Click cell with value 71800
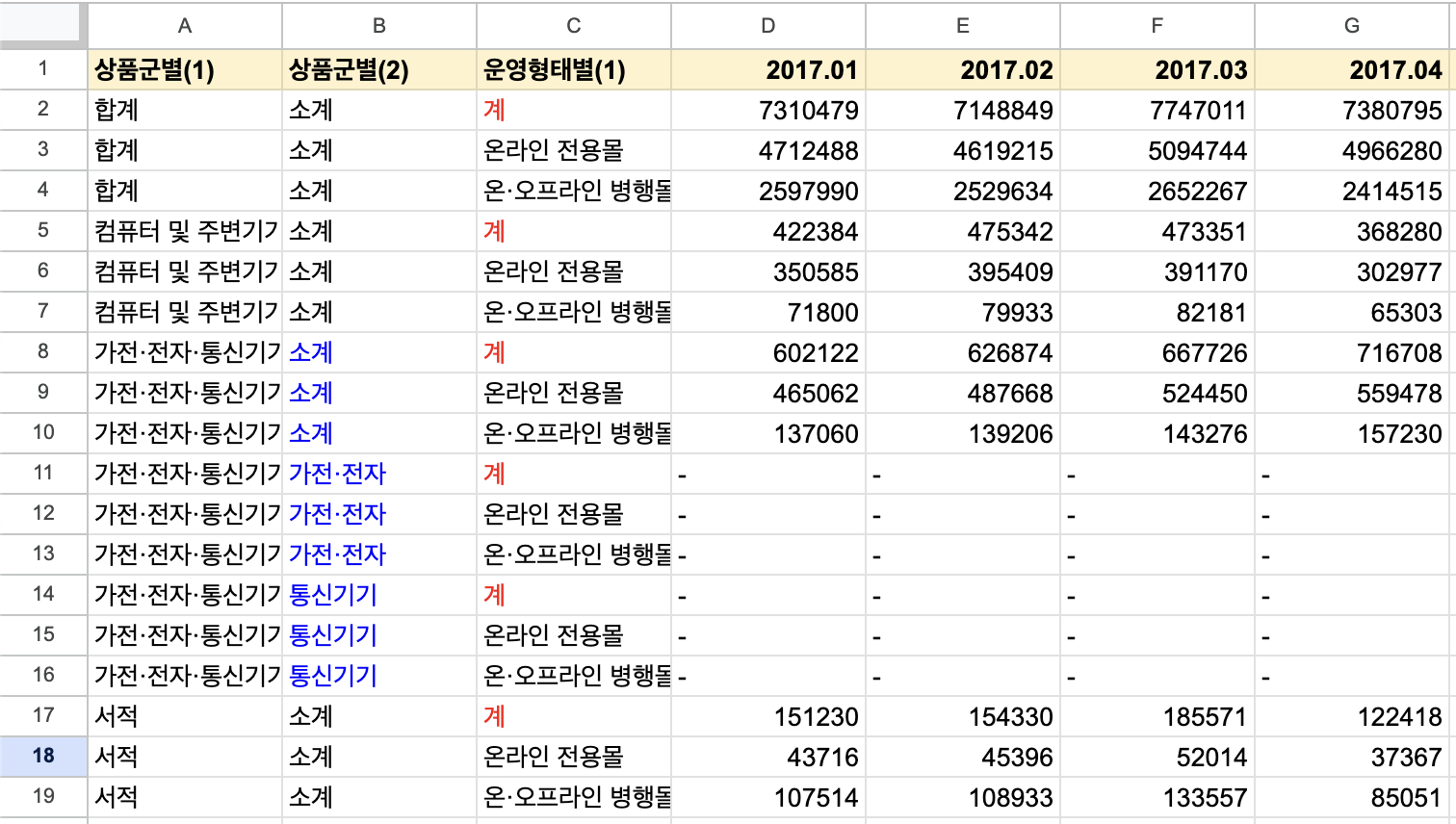1456x824 pixels. 768,312
